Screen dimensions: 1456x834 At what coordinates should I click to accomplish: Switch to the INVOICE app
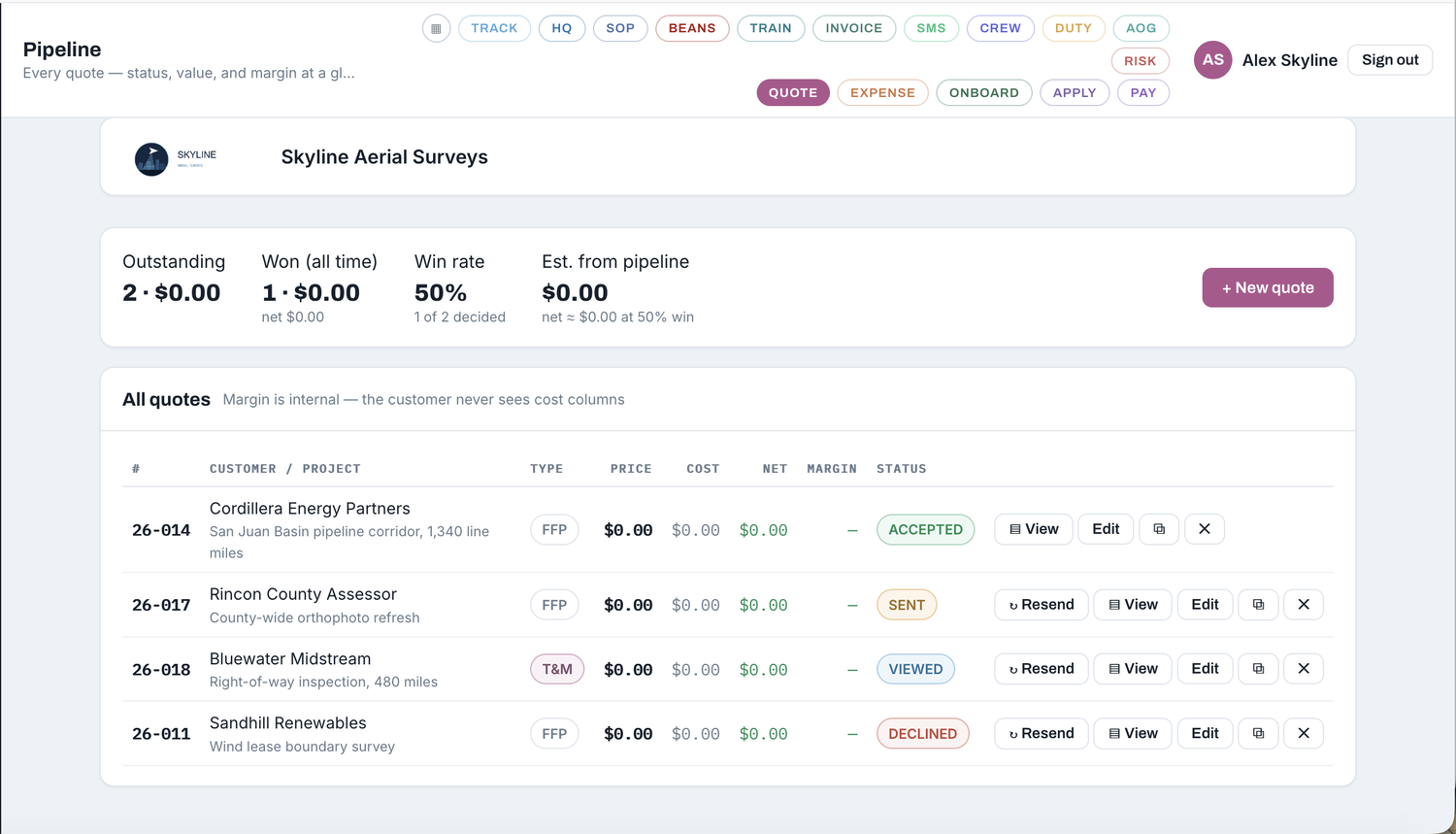(854, 28)
